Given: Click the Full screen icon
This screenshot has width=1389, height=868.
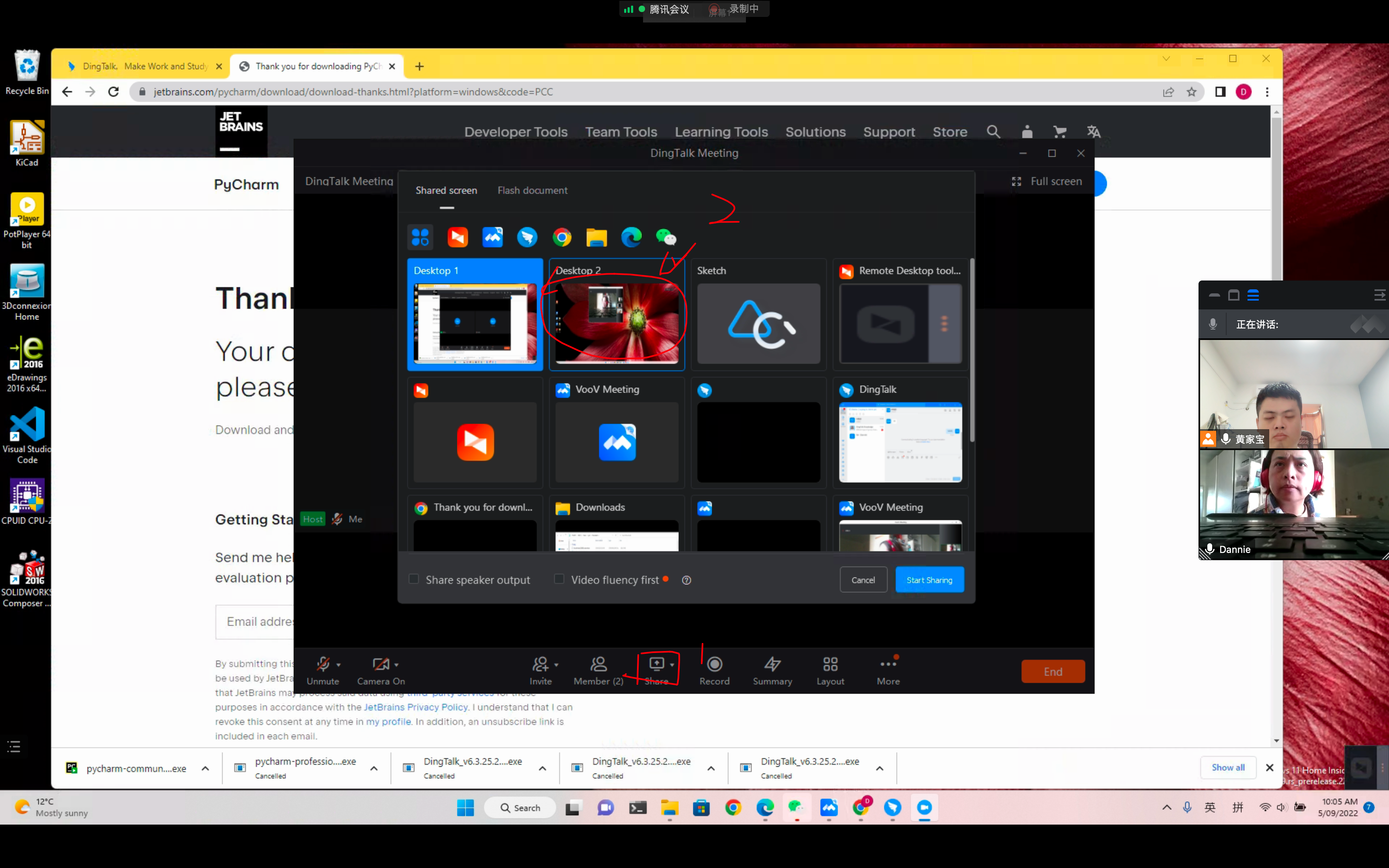Looking at the screenshot, I should [x=1016, y=181].
